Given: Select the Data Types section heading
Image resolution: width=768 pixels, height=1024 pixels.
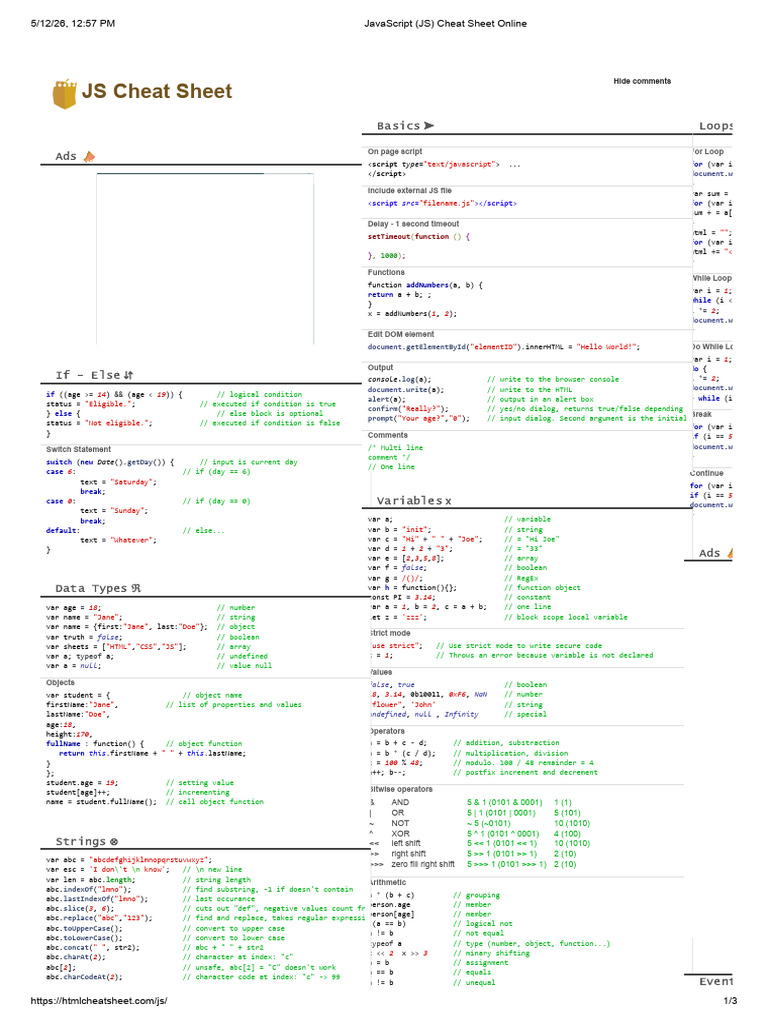Looking at the screenshot, I should pos(91,588).
